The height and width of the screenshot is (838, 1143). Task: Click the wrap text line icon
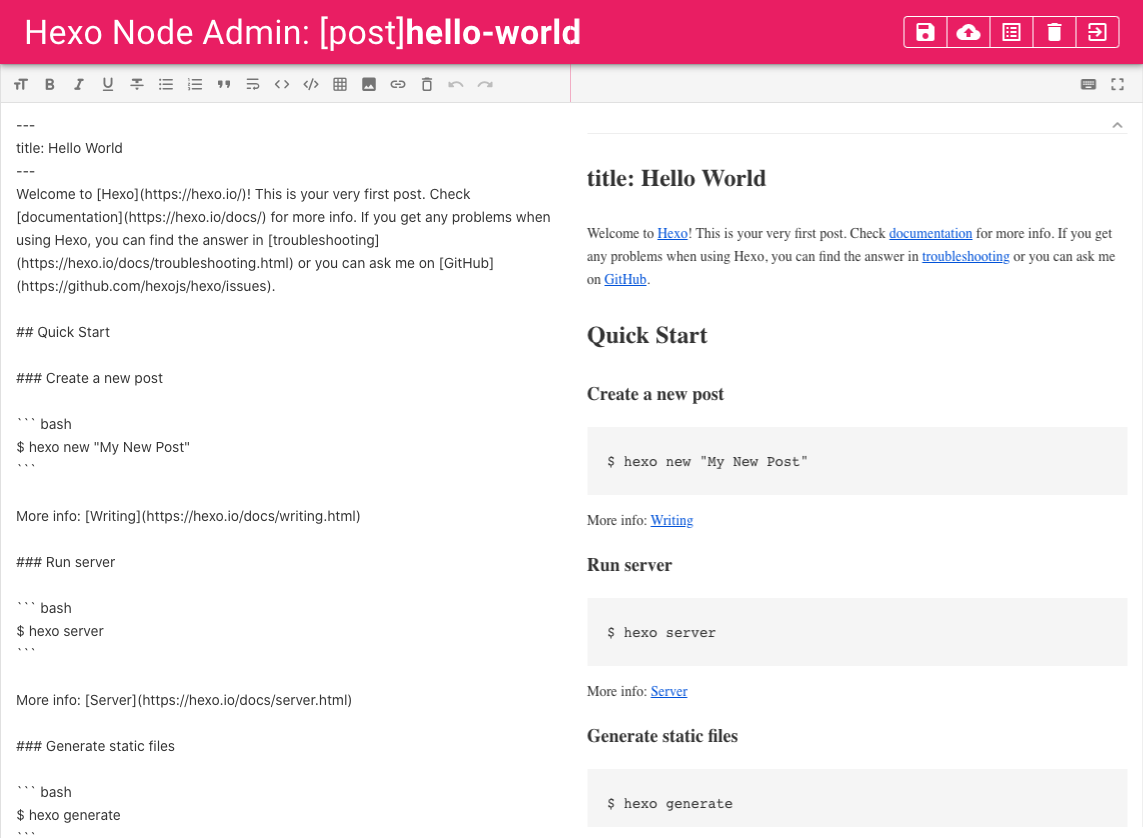(253, 85)
